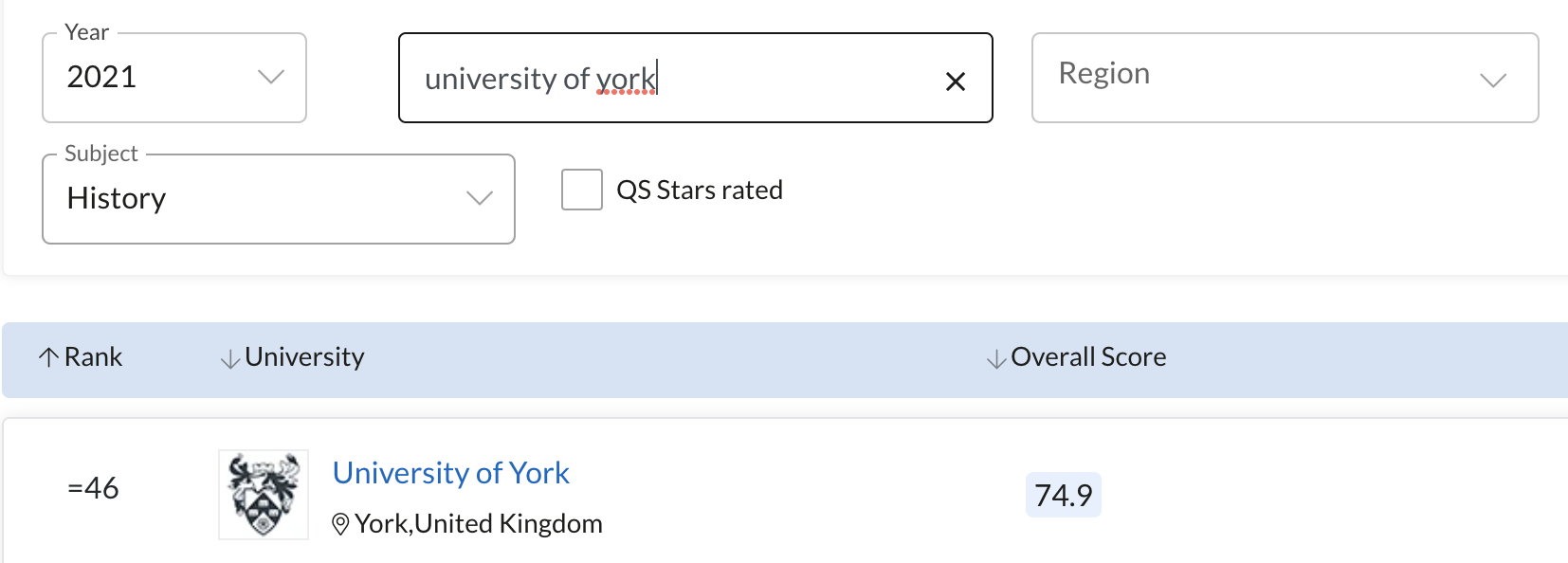Click the location pin icon beside York
Screen dimensions: 1568x563
(x=341, y=524)
